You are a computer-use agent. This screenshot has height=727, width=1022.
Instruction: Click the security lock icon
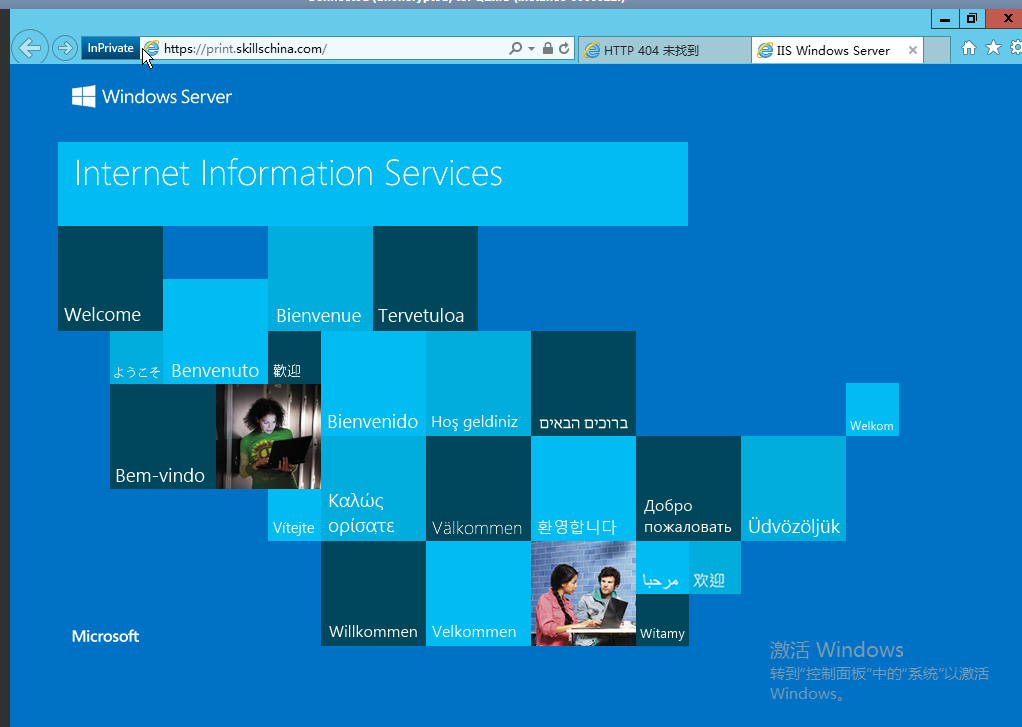click(x=548, y=48)
